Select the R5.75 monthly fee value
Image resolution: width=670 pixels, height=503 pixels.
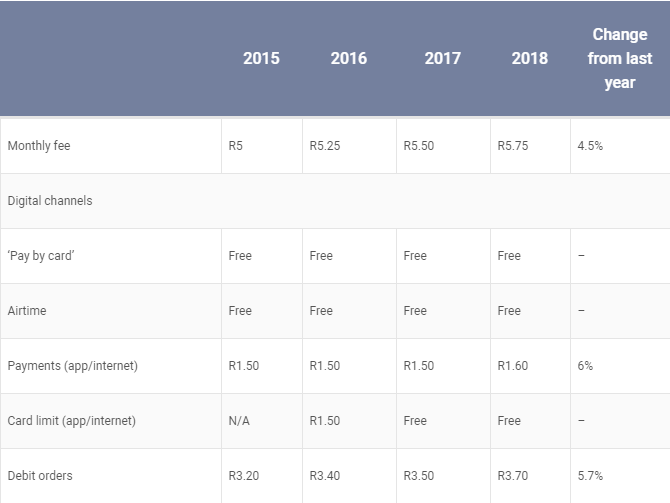[512, 146]
